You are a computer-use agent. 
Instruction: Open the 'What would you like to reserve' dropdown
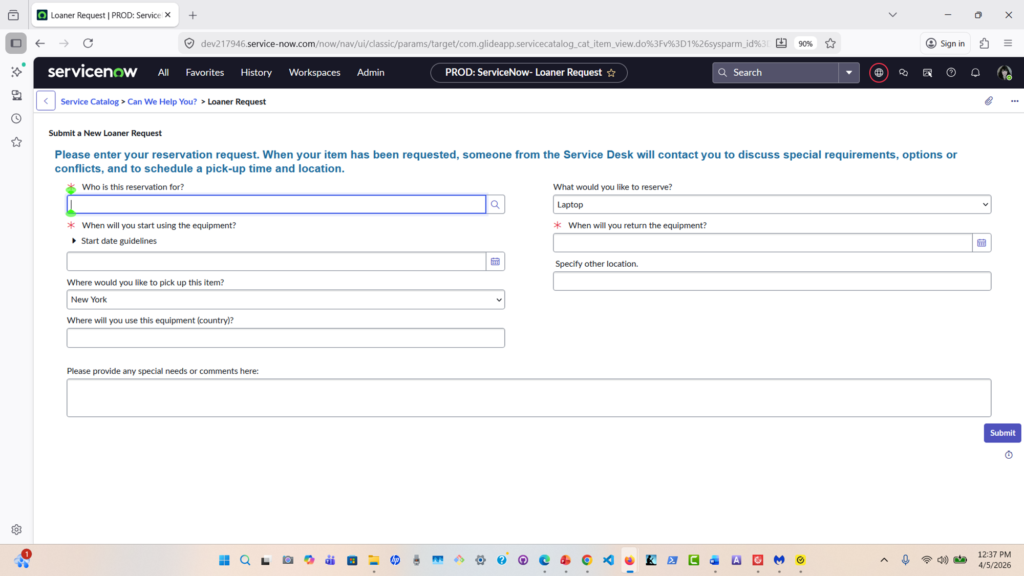coord(771,205)
